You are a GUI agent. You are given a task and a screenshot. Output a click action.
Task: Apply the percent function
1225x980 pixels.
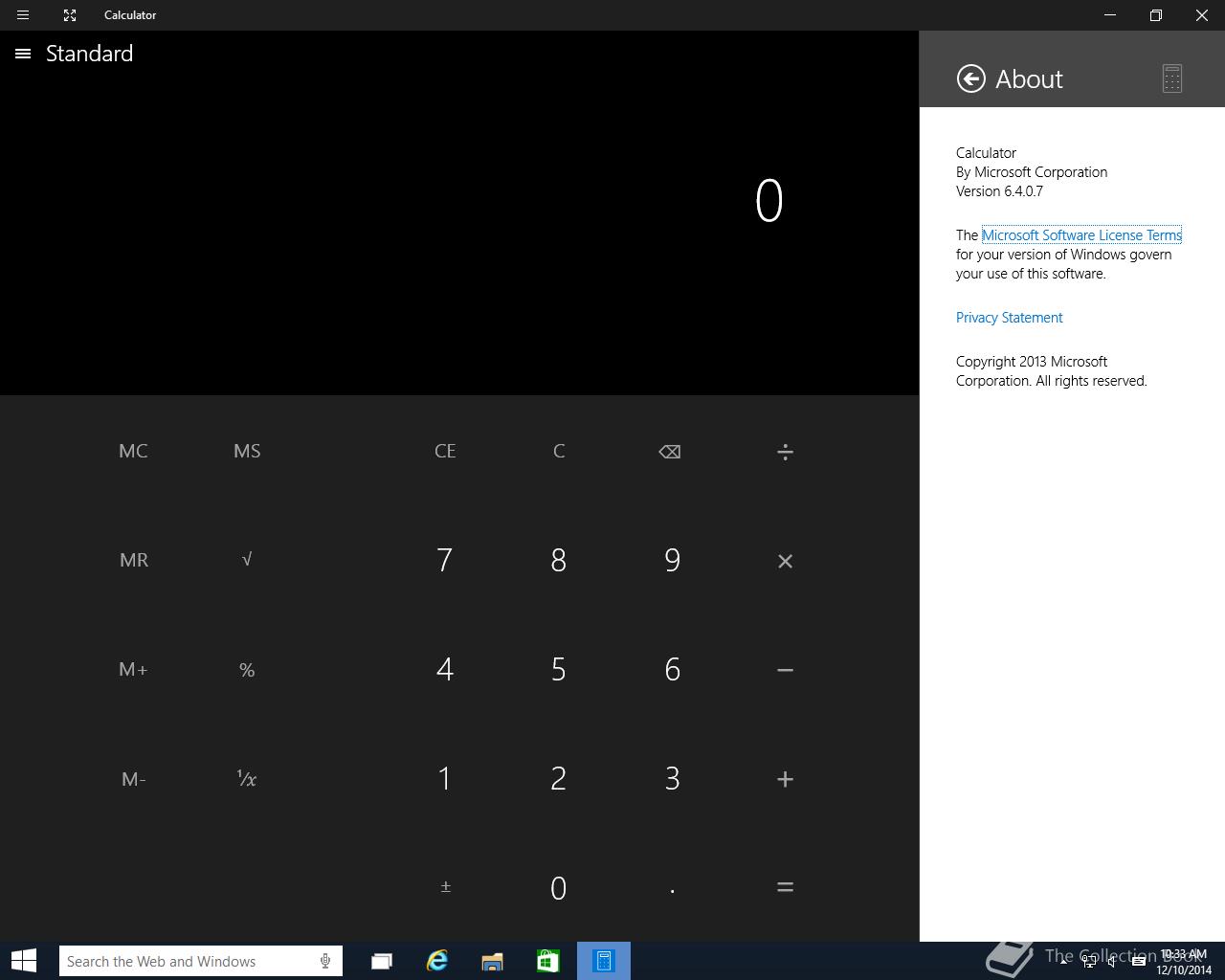point(247,670)
